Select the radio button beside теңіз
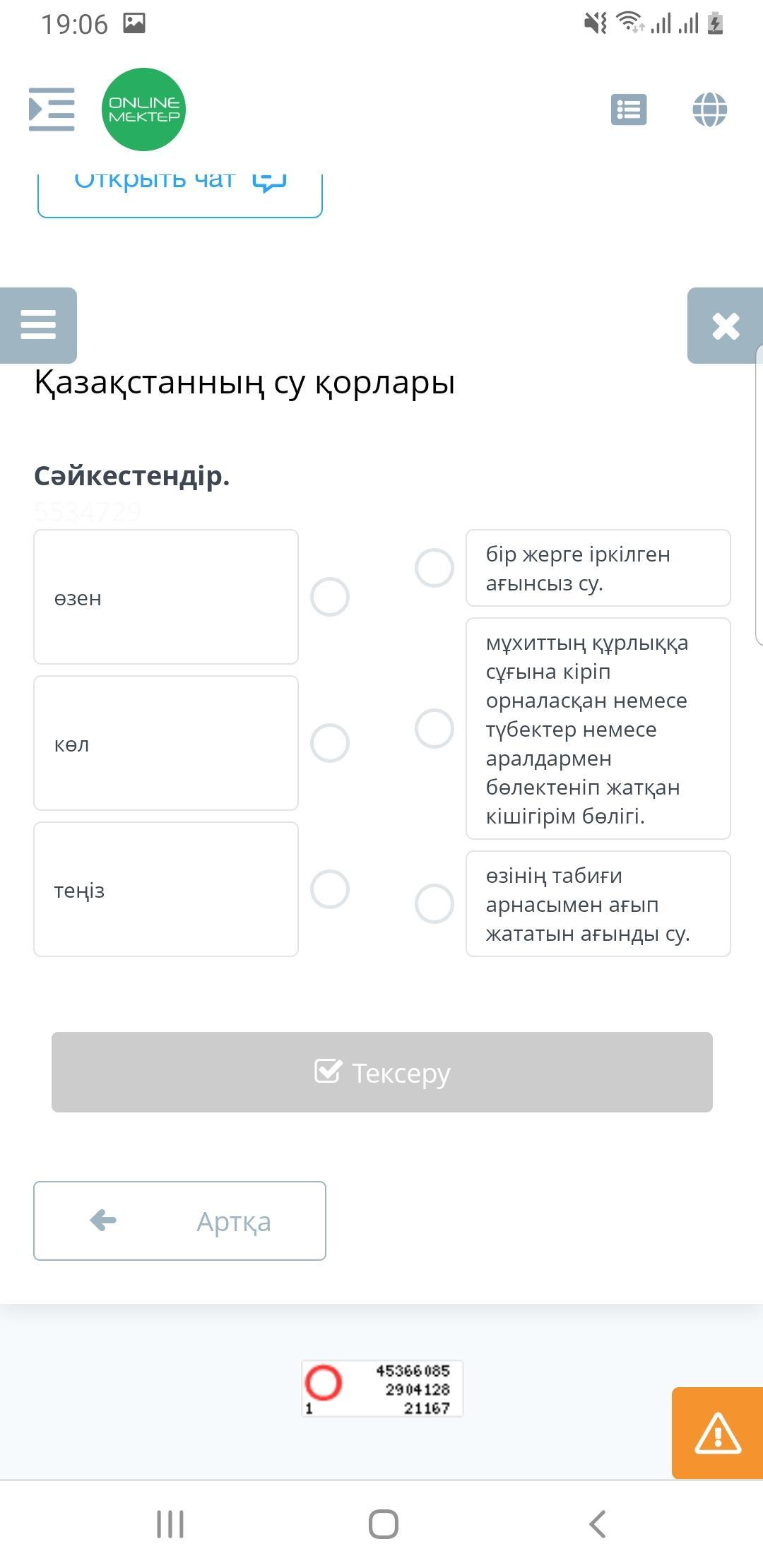Image resolution: width=763 pixels, height=1568 pixels. click(x=330, y=889)
